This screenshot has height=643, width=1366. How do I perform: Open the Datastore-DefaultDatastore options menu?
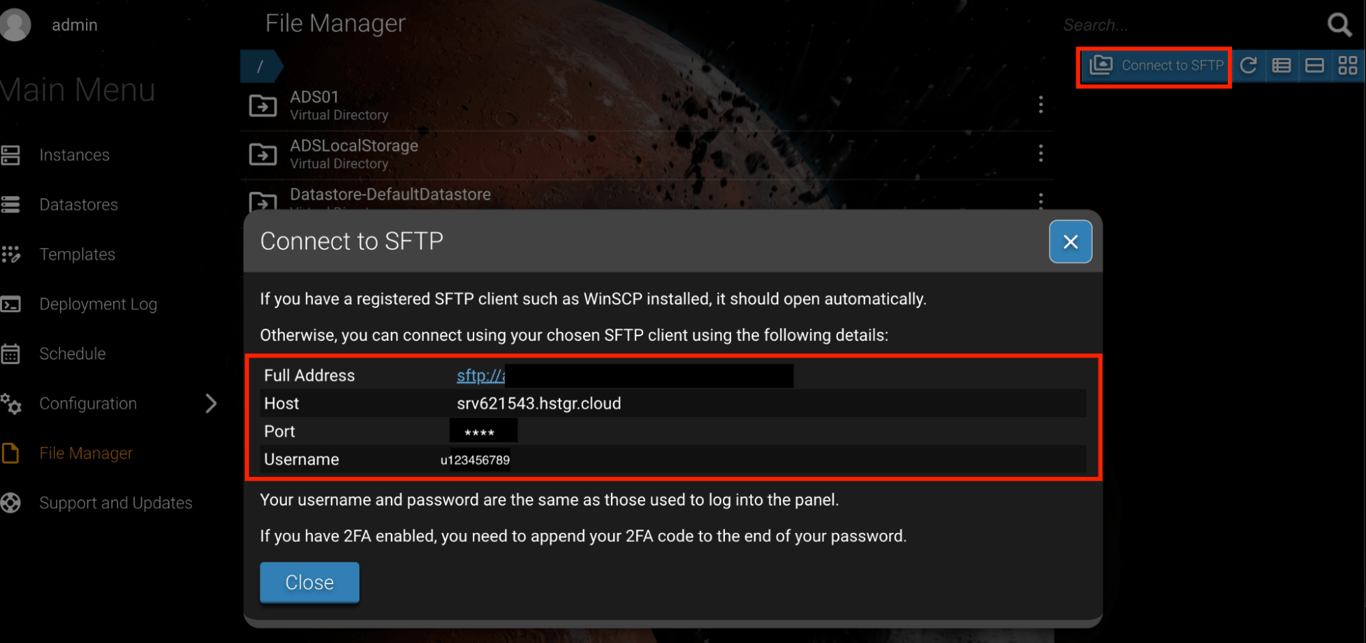[x=1040, y=200]
